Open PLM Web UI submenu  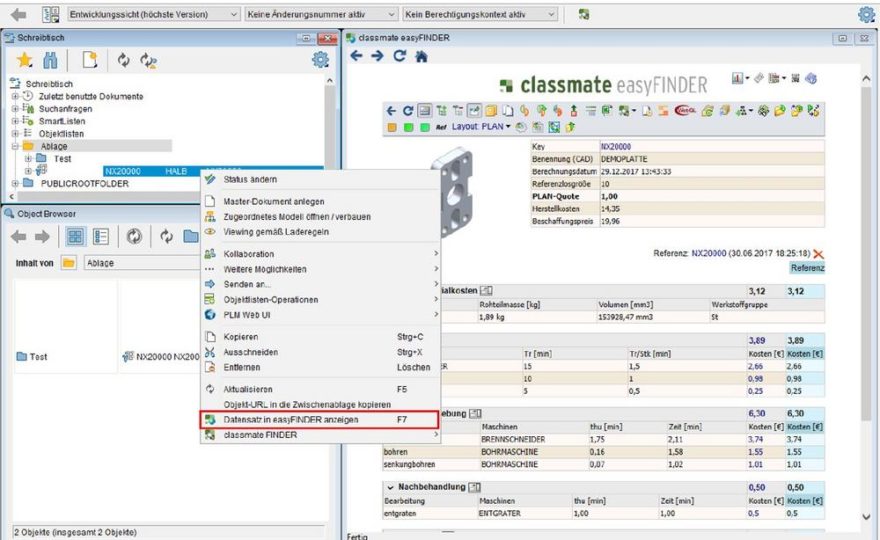coord(320,315)
